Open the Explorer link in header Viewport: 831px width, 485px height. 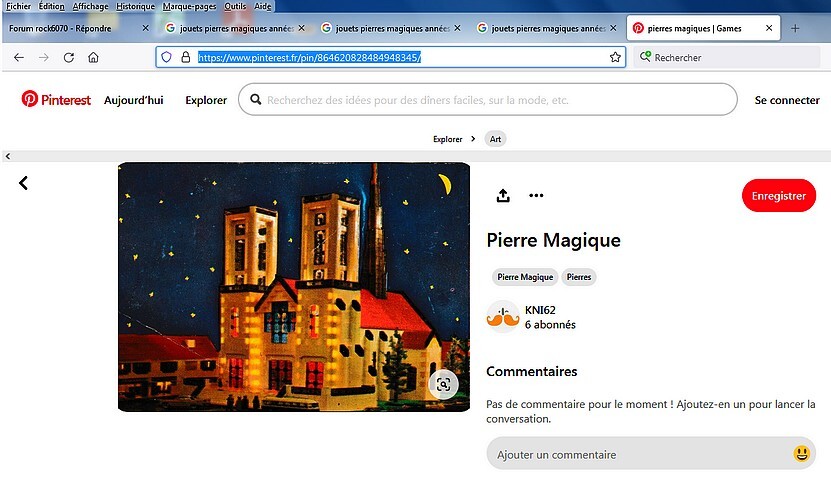(206, 100)
